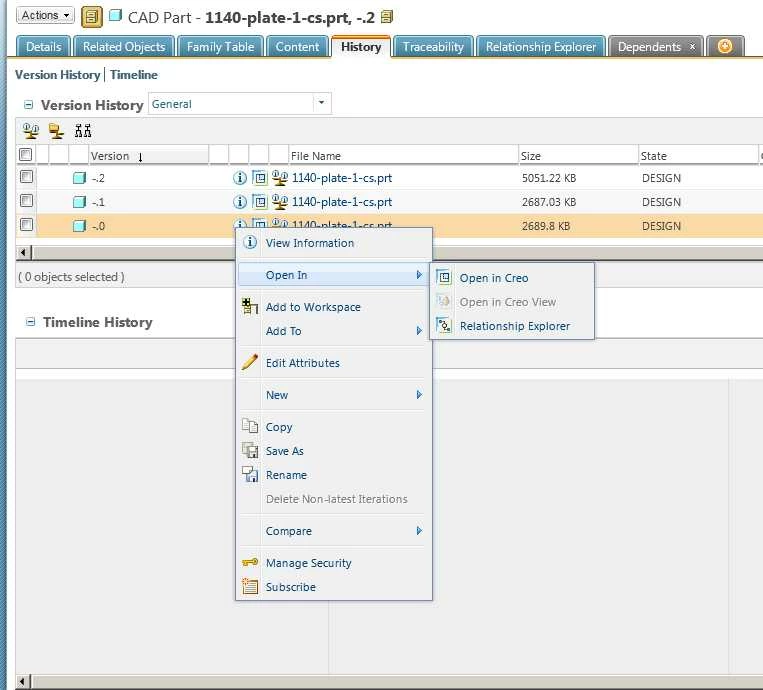Collapse the Timeline History section
763x690 pixels.
click(30, 322)
